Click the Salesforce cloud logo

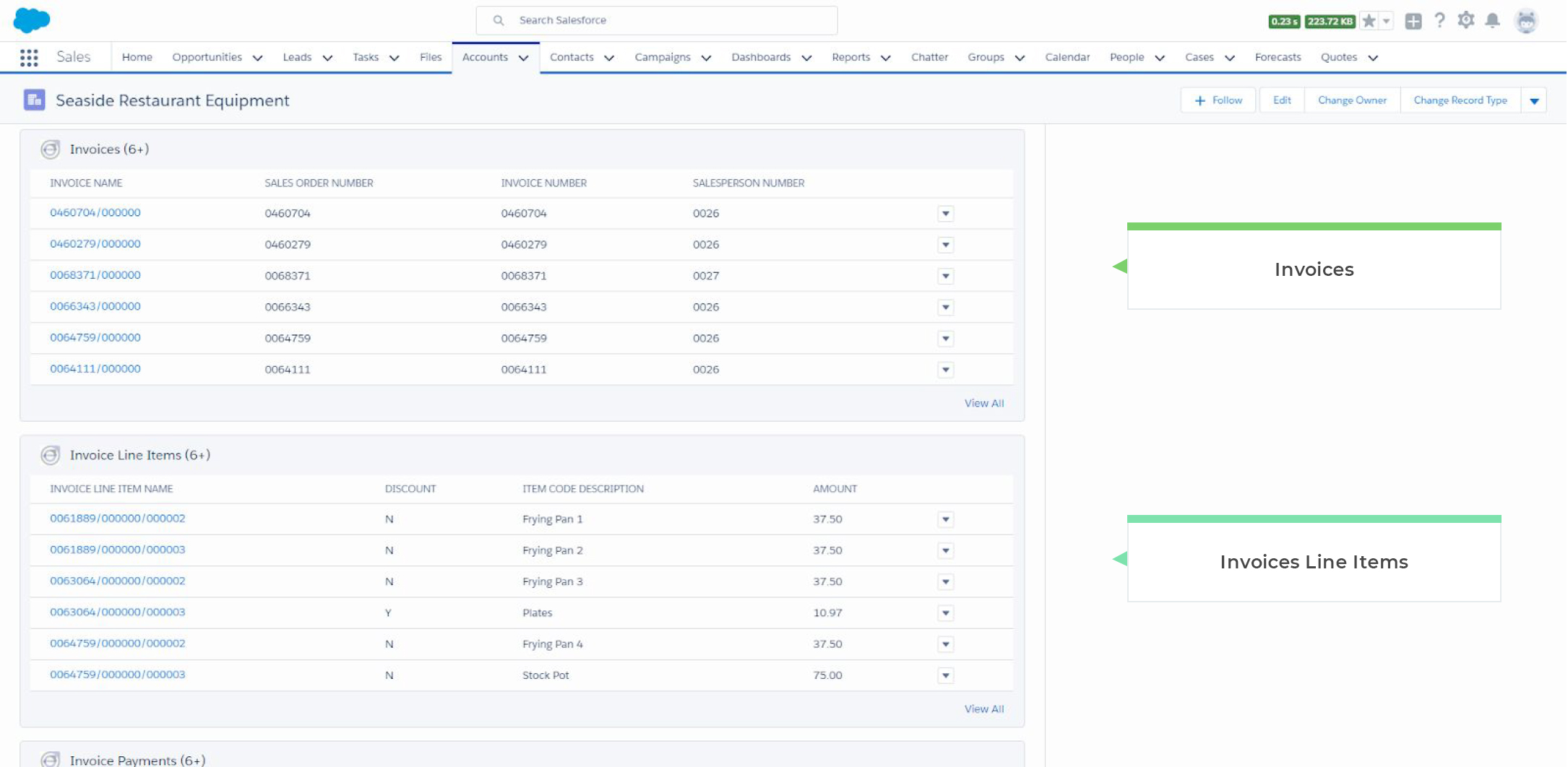31,19
